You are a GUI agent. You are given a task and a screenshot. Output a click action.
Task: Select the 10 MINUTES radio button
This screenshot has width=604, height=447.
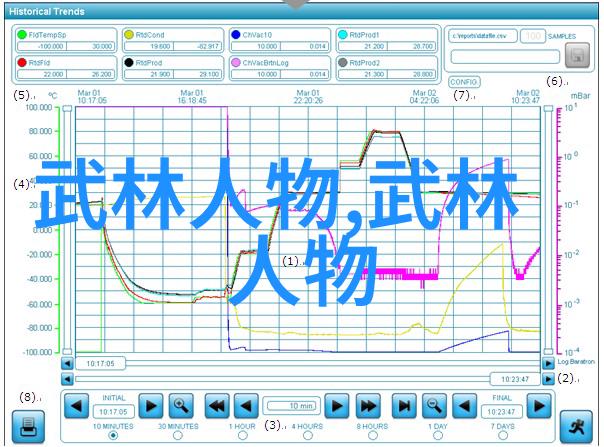(113, 435)
